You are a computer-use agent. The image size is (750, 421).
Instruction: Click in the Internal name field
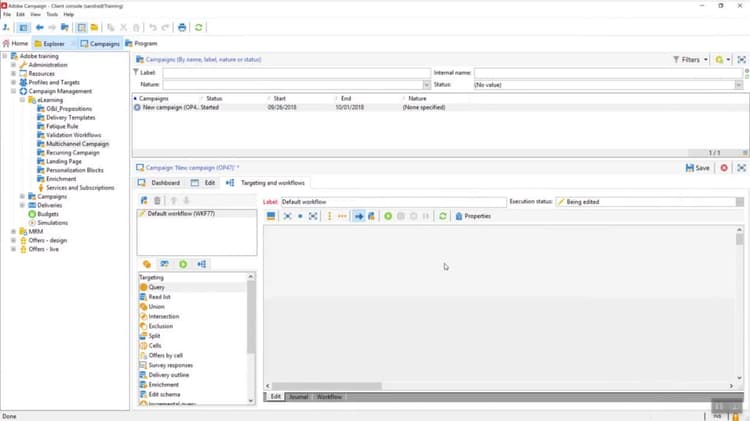(x=608, y=73)
